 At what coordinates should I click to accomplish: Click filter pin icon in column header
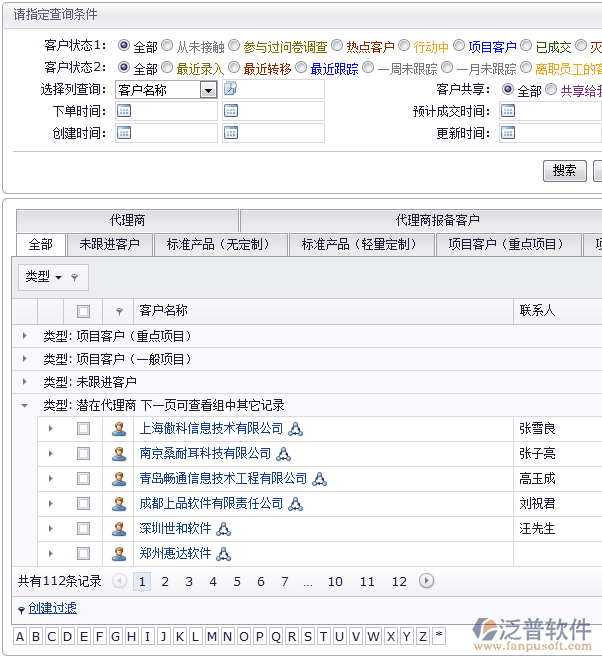pos(119,312)
